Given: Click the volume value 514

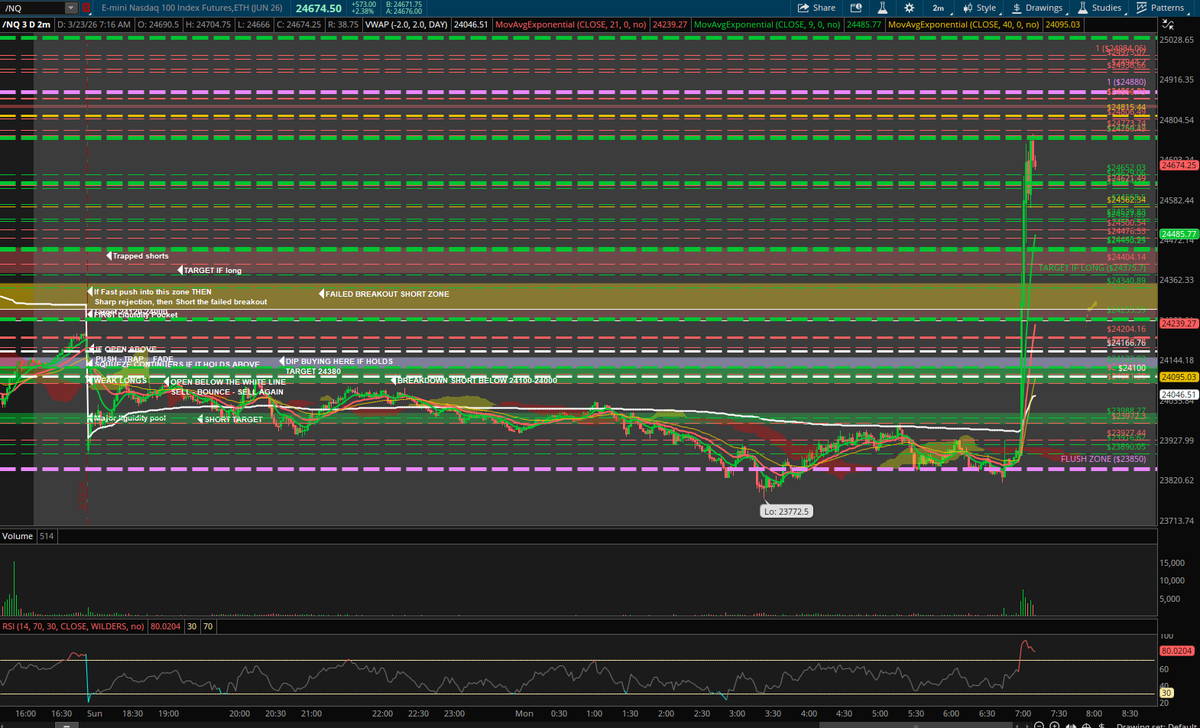Looking at the screenshot, I should [x=45, y=537].
